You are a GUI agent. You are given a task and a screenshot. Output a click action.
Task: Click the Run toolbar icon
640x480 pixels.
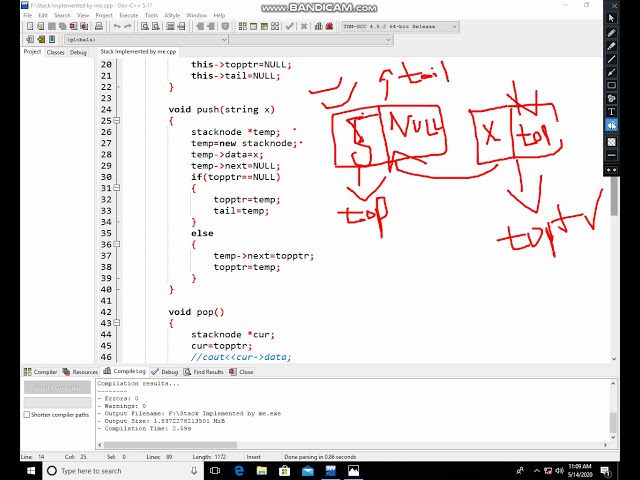pyautogui.click(x=253, y=27)
